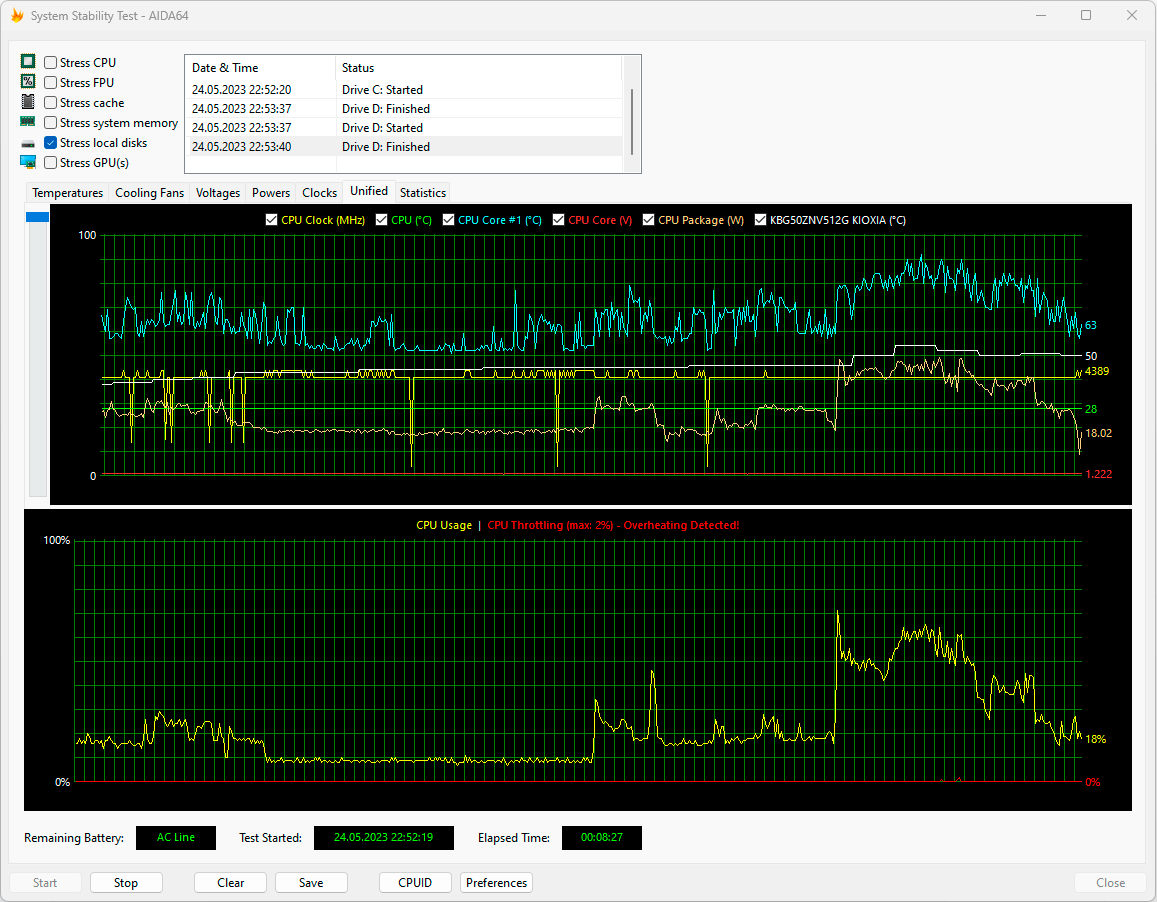1157x902 pixels.
Task: Click the CPU chip icon beside Stress CPU
Action: pyautogui.click(x=28, y=62)
